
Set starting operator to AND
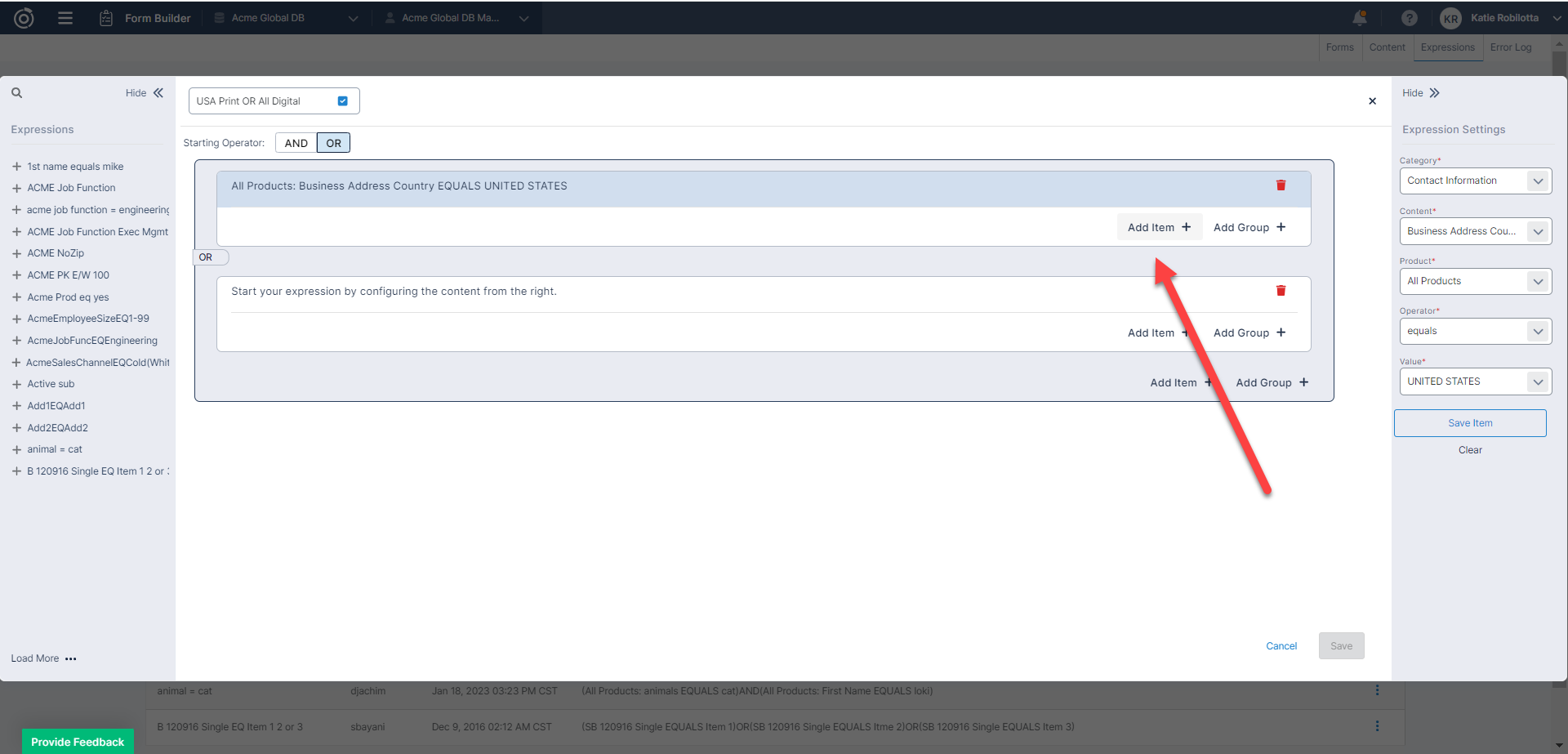coord(296,143)
